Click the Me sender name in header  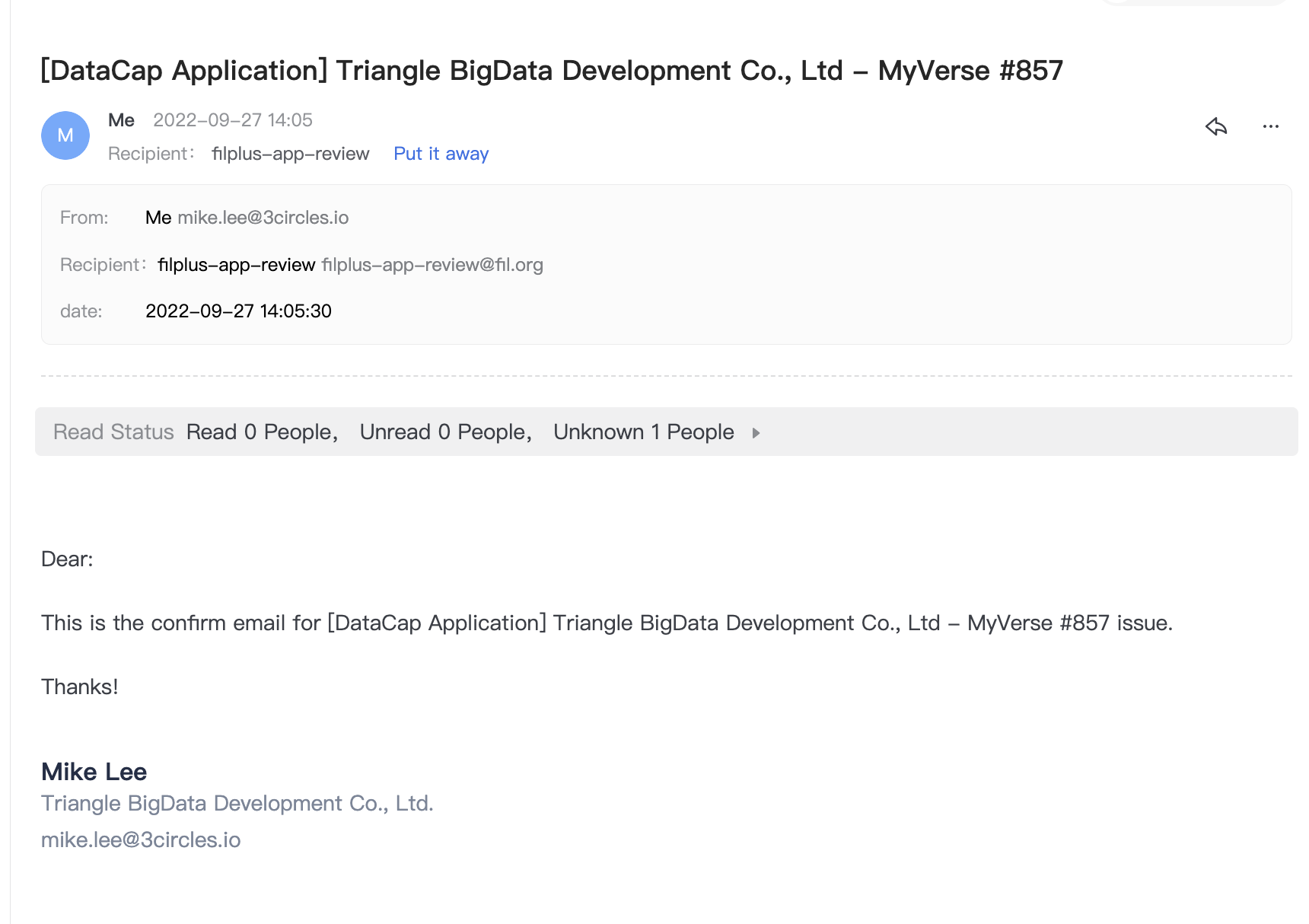tap(121, 120)
